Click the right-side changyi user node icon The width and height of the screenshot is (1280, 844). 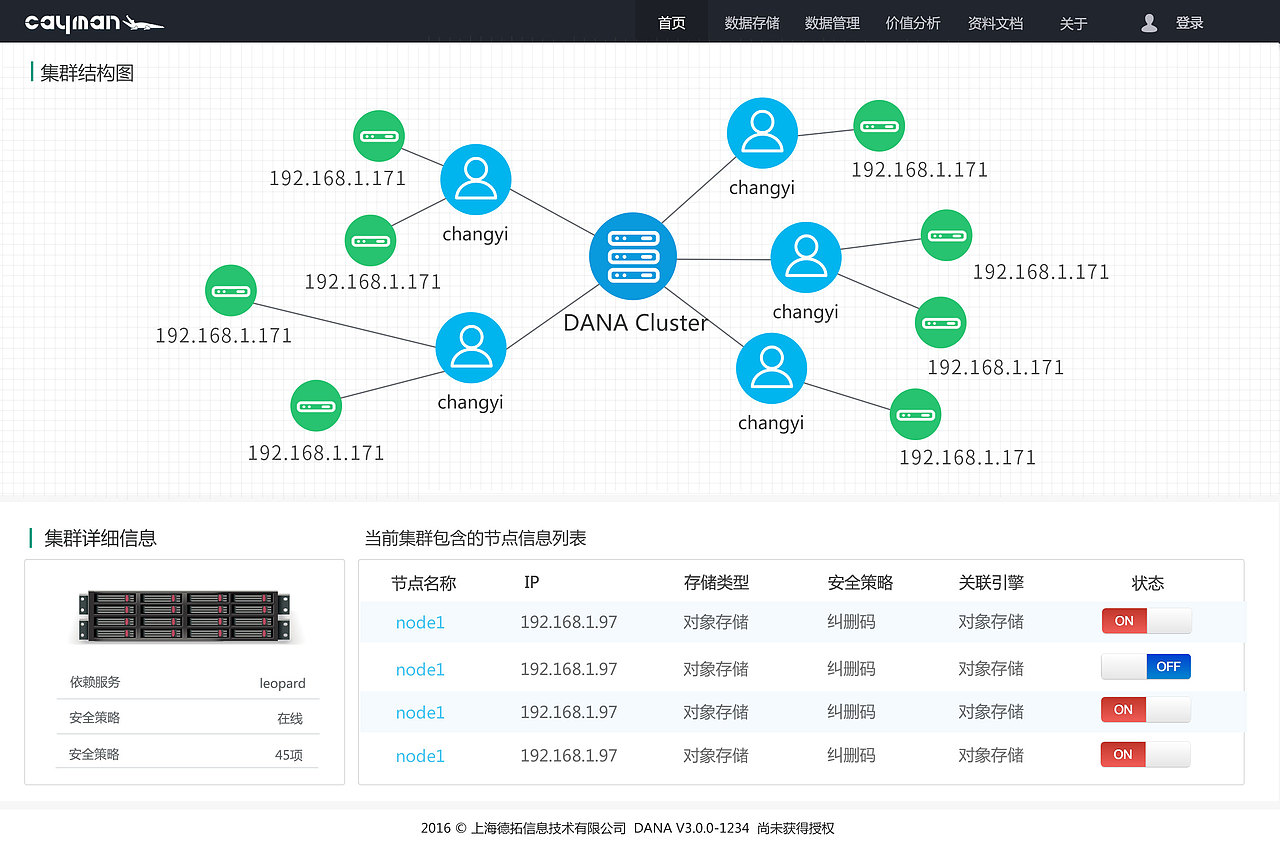(805, 257)
